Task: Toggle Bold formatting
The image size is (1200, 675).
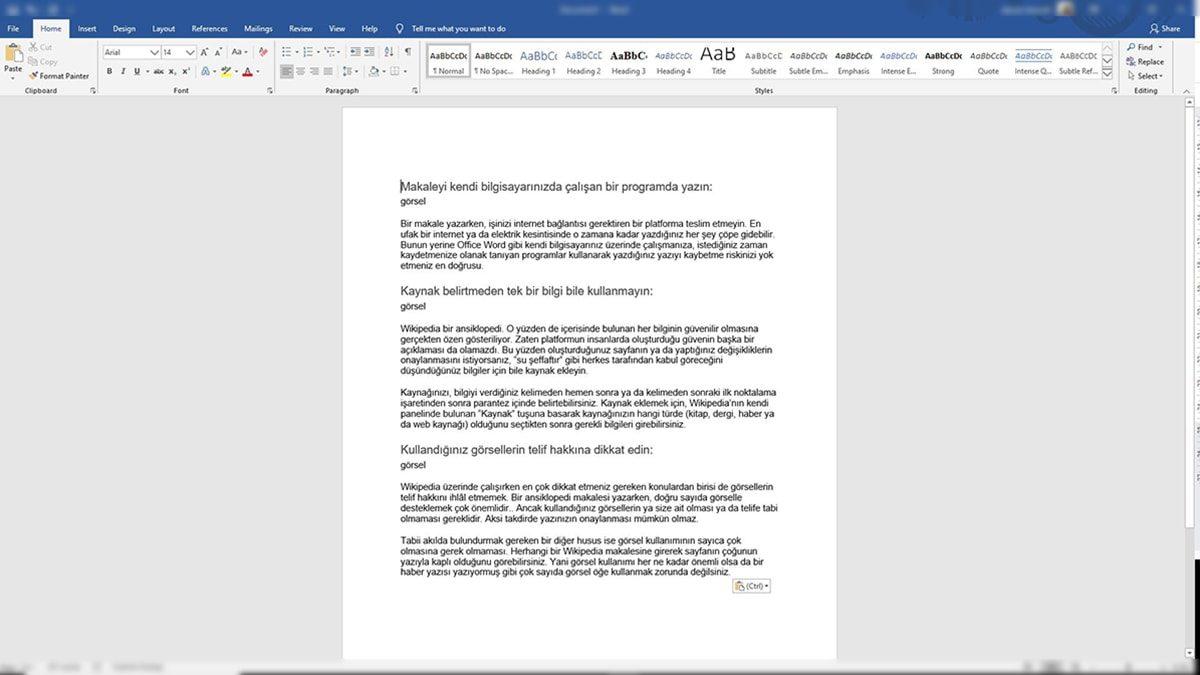Action: [x=109, y=71]
